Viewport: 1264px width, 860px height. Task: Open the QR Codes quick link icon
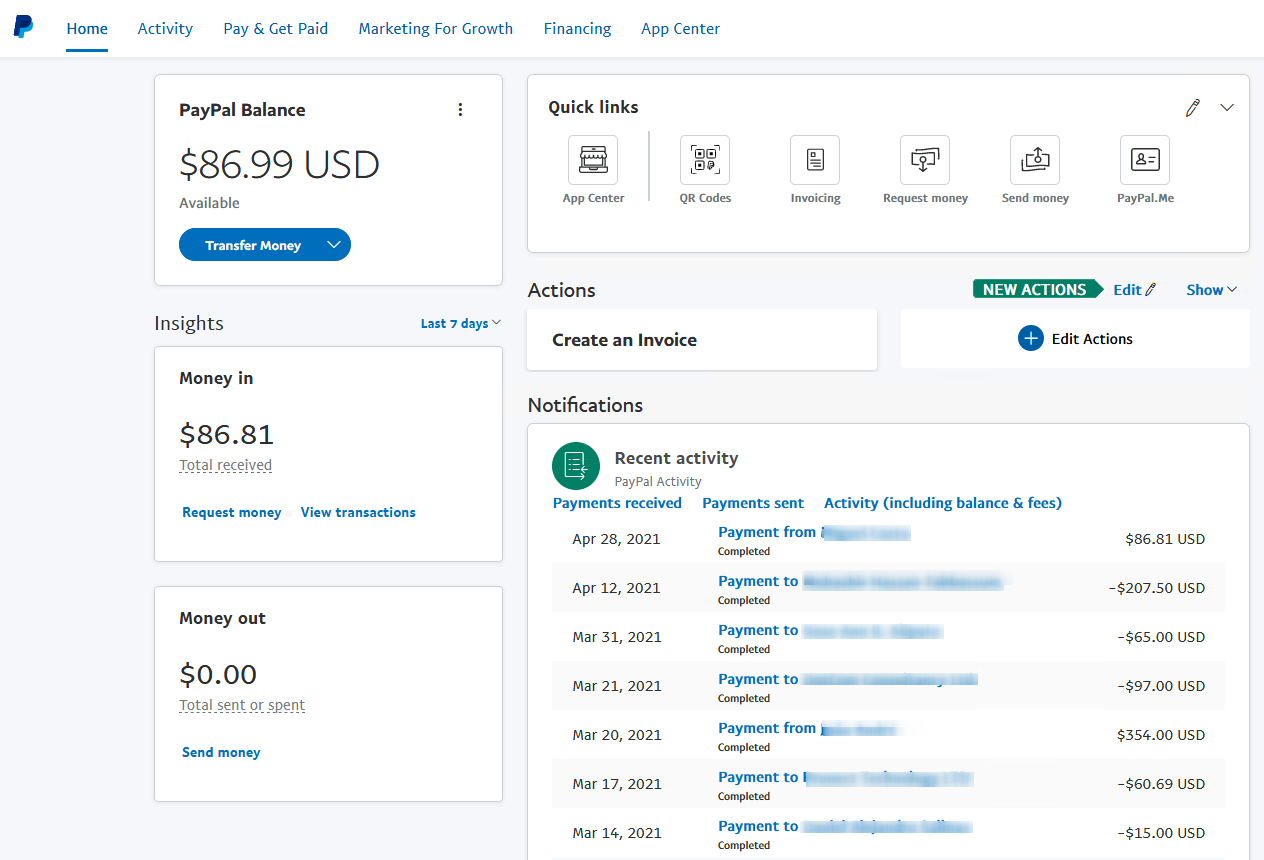pos(705,160)
